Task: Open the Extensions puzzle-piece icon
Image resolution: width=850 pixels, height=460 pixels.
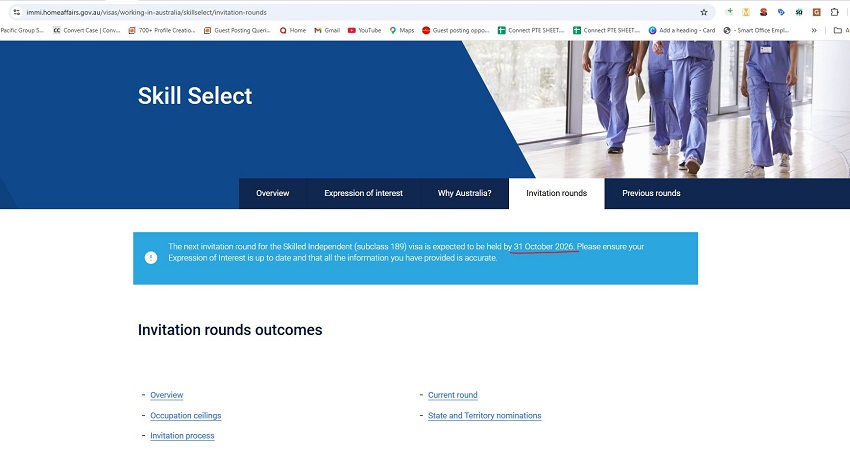Action: [x=834, y=12]
